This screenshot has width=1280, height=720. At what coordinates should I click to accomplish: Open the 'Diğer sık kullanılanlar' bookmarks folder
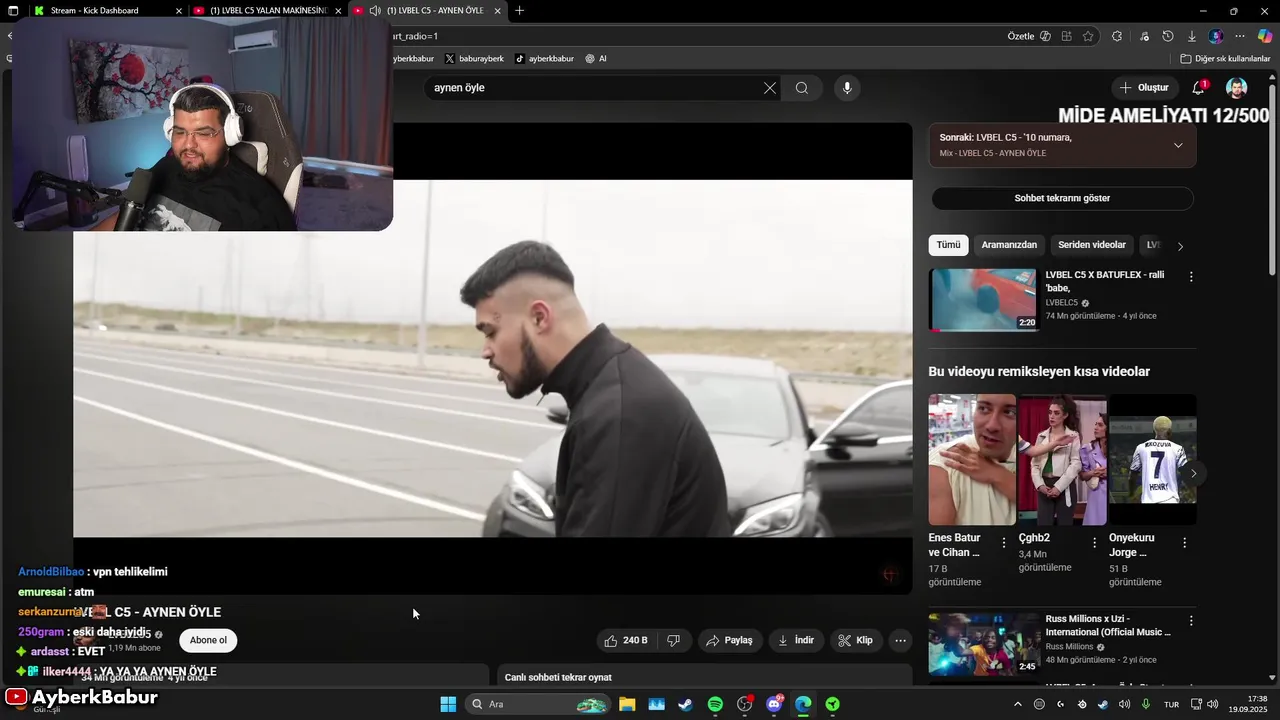click(x=1225, y=59)
